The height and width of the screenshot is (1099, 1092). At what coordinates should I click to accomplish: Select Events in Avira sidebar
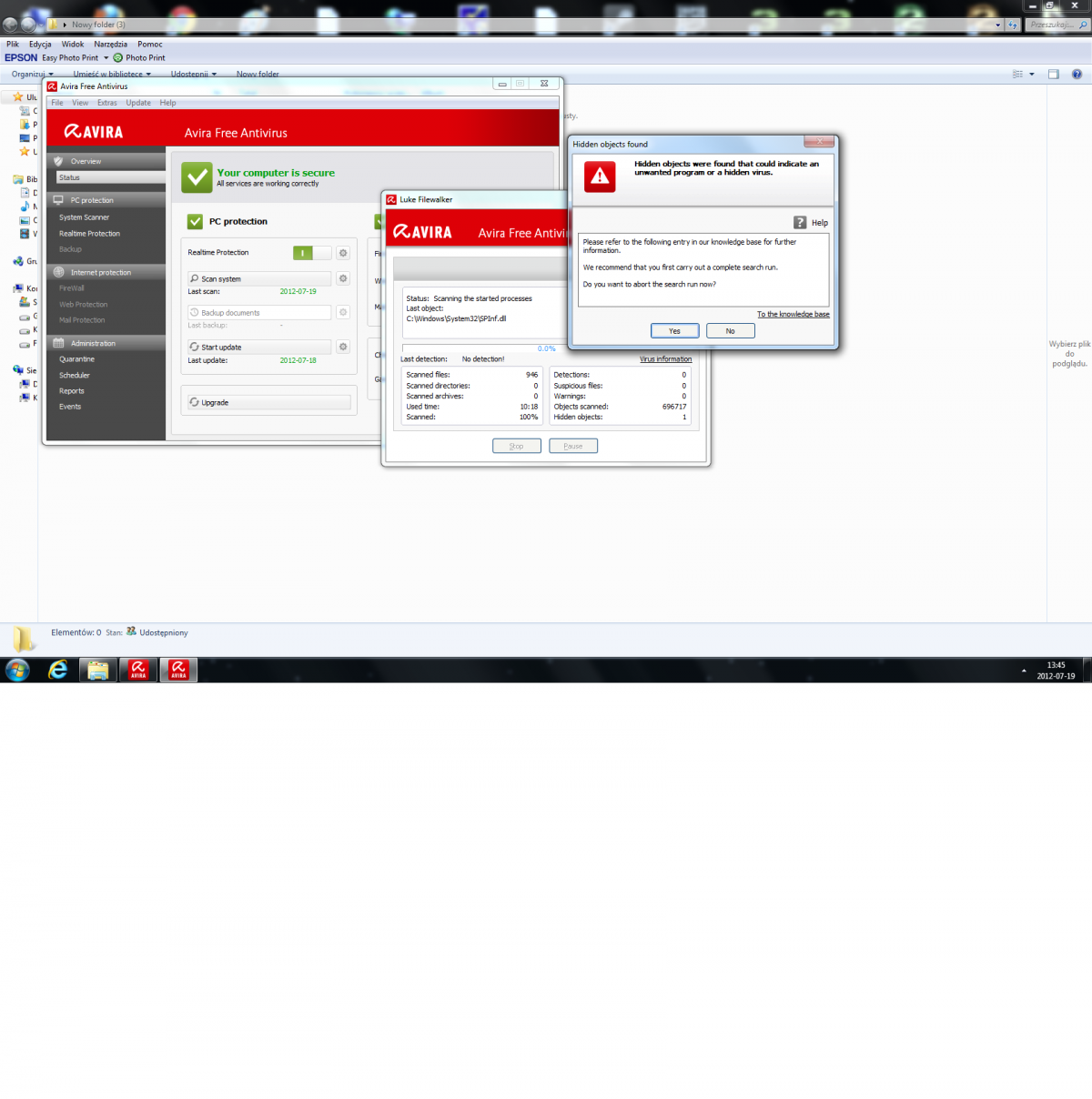coord(70,407)
